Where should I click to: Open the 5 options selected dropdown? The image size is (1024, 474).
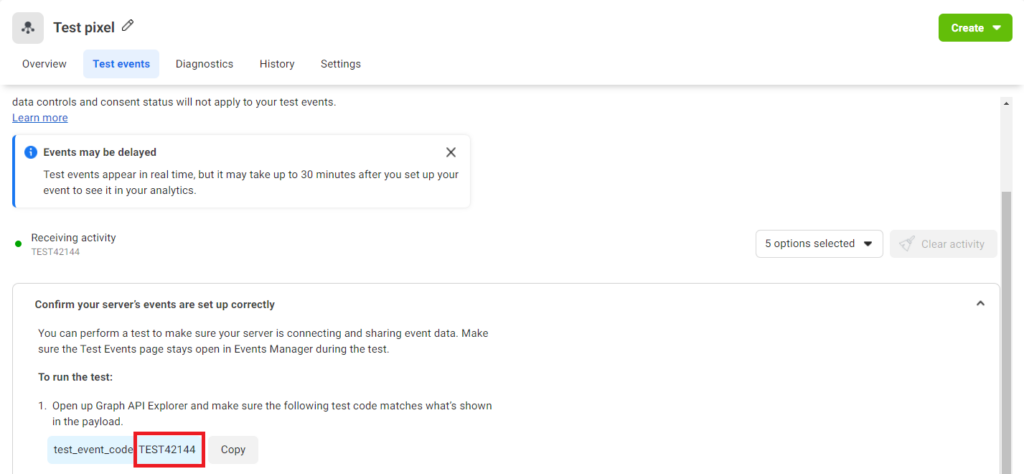tap(818, 244)
